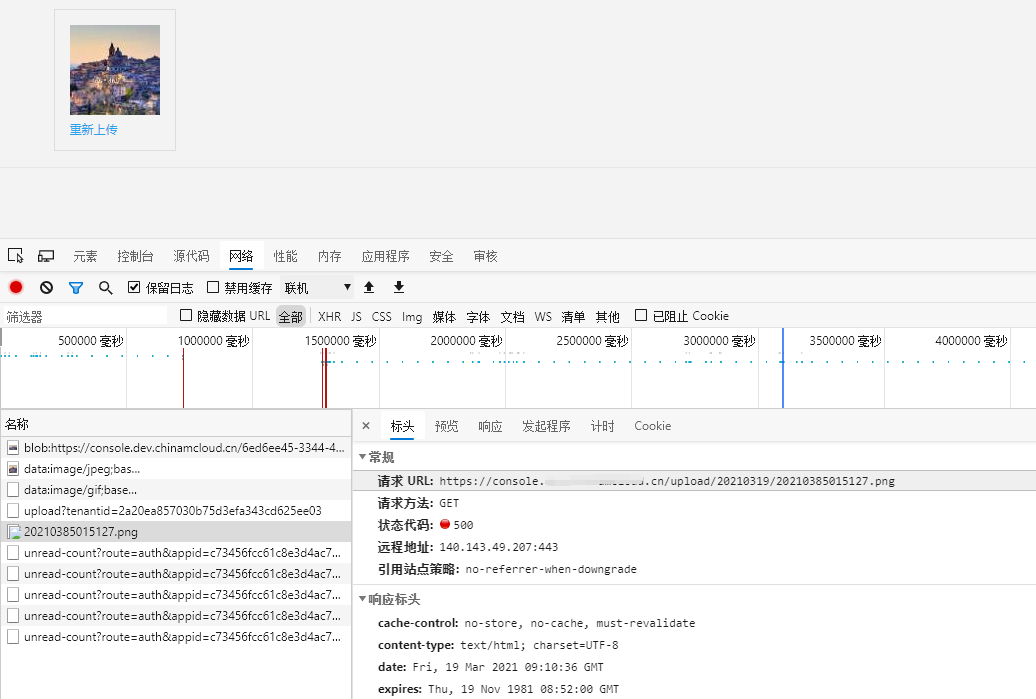Open network search with the magnifier icon

pyautogui.click(x=105, y=288)
